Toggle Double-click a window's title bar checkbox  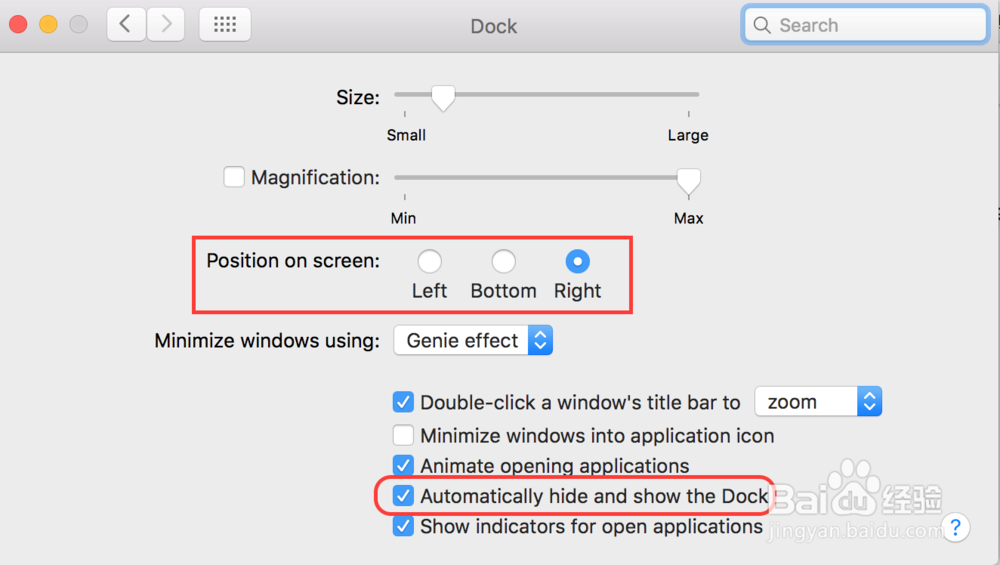tap(403, 402)
